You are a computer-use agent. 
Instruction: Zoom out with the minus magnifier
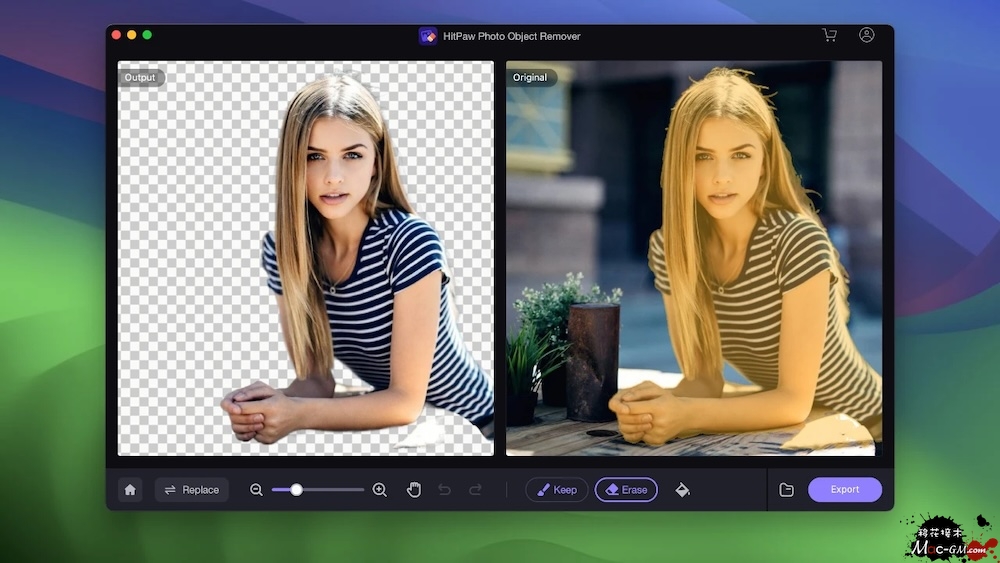[x=256, y=490]
